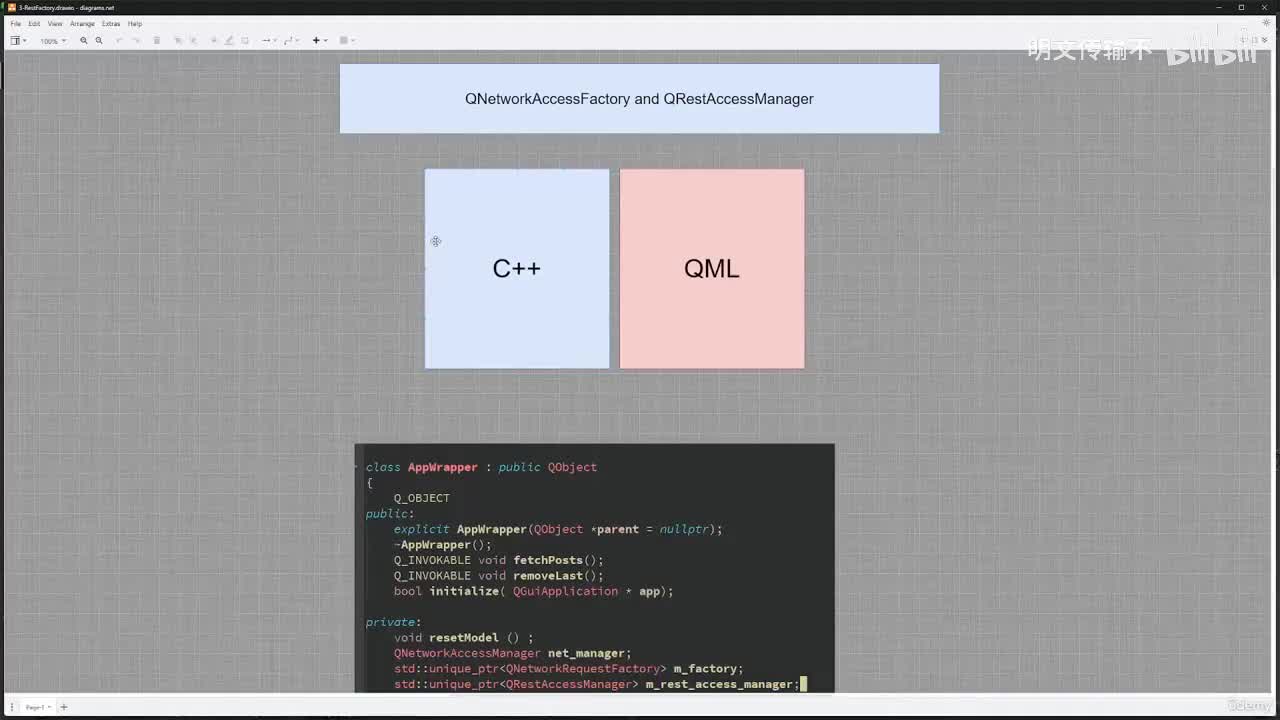Click the removeLast() method line
The width and height of the screenshot is (1280, 720).
[x=499, y=576]
